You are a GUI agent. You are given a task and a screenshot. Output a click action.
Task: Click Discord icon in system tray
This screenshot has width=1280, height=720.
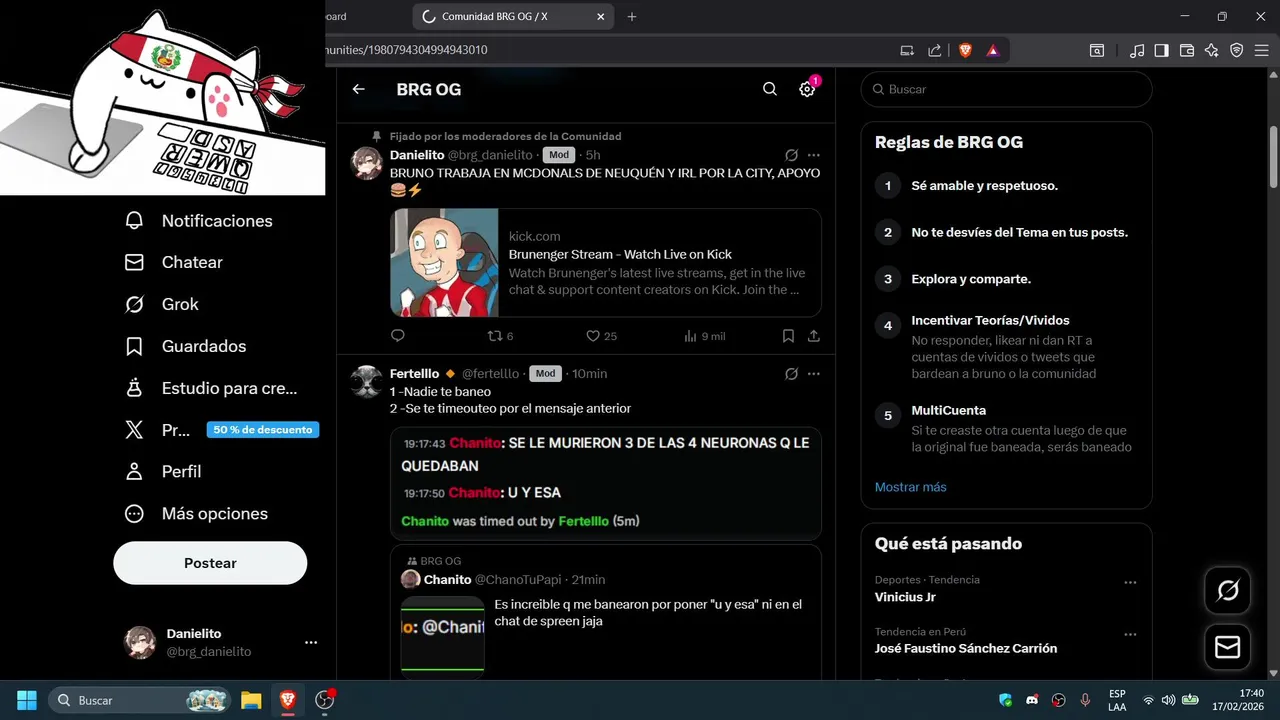pyautogui.click(x=1032, y=700)
